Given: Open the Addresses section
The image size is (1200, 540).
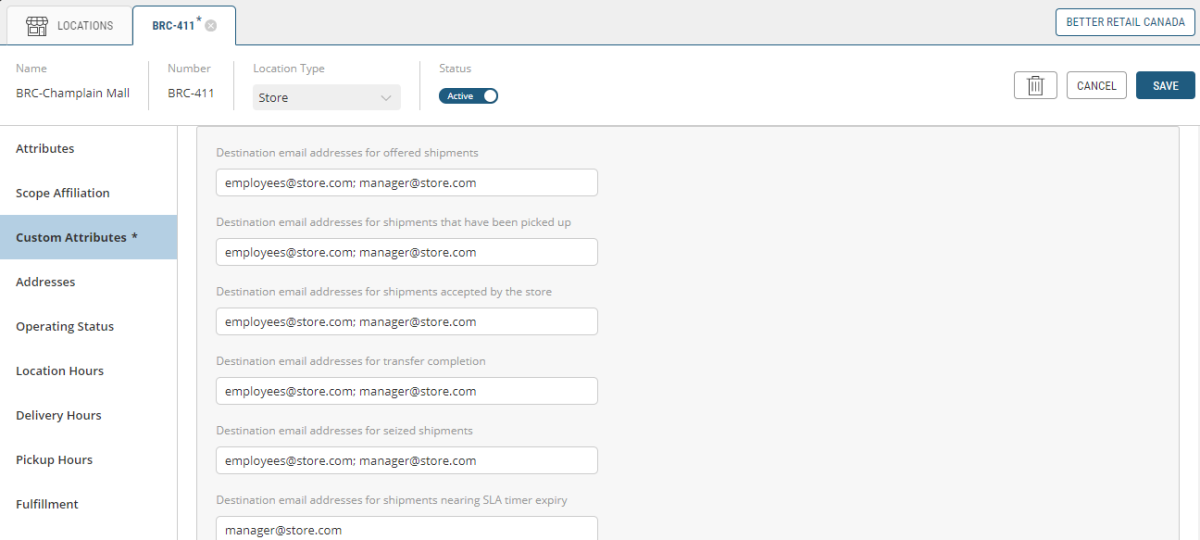Looking at the screenshot, I should [x=46, y=282].
